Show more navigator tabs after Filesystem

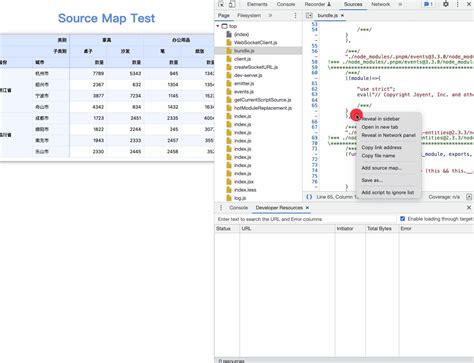[x=270, y=15]
